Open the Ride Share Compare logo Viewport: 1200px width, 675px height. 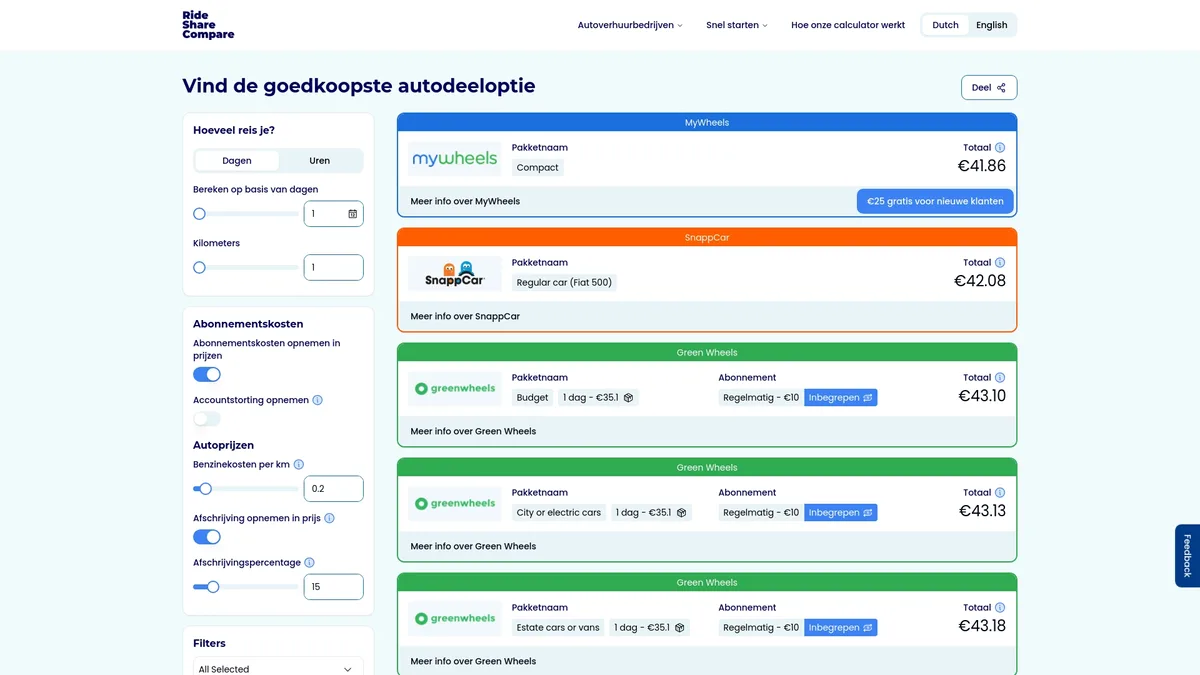(x=208, y=25)
